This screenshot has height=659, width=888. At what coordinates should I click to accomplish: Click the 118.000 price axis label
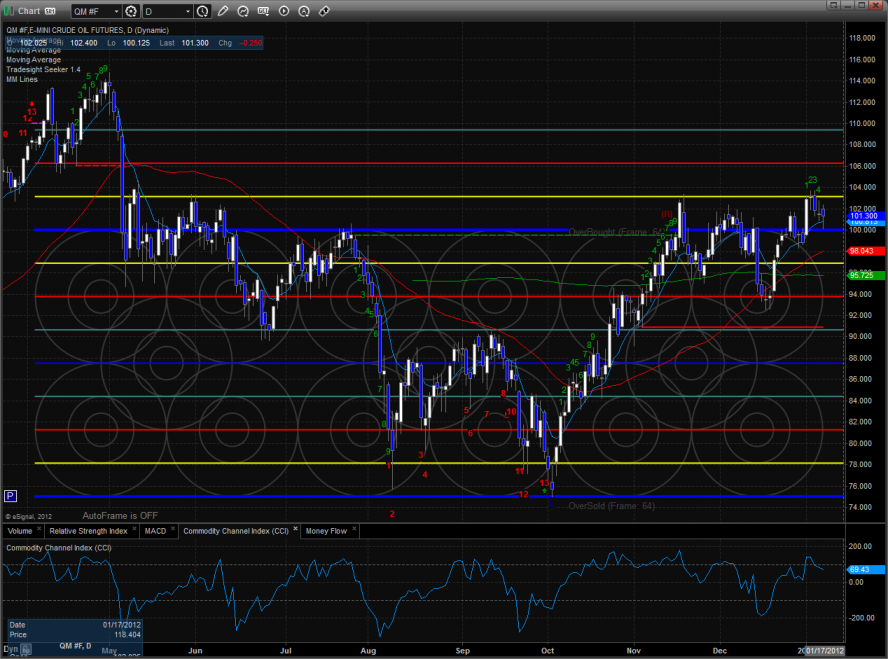tap(862, 38)
